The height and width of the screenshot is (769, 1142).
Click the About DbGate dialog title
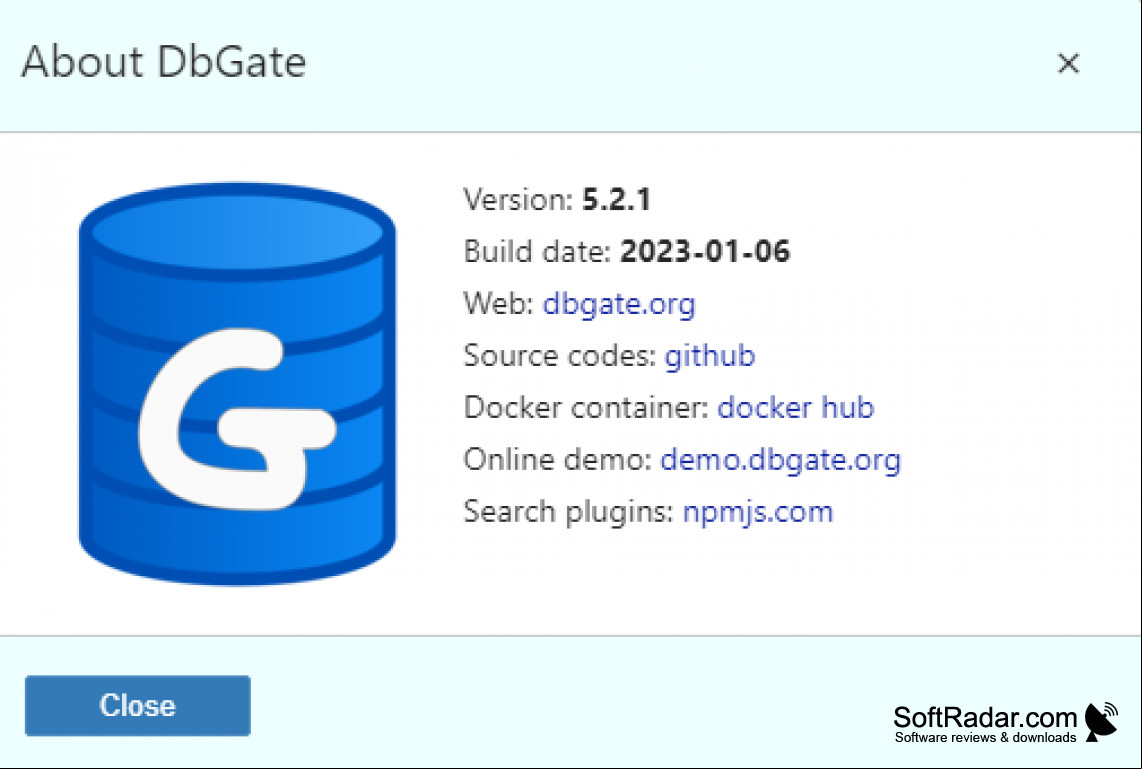pos(164,61)
